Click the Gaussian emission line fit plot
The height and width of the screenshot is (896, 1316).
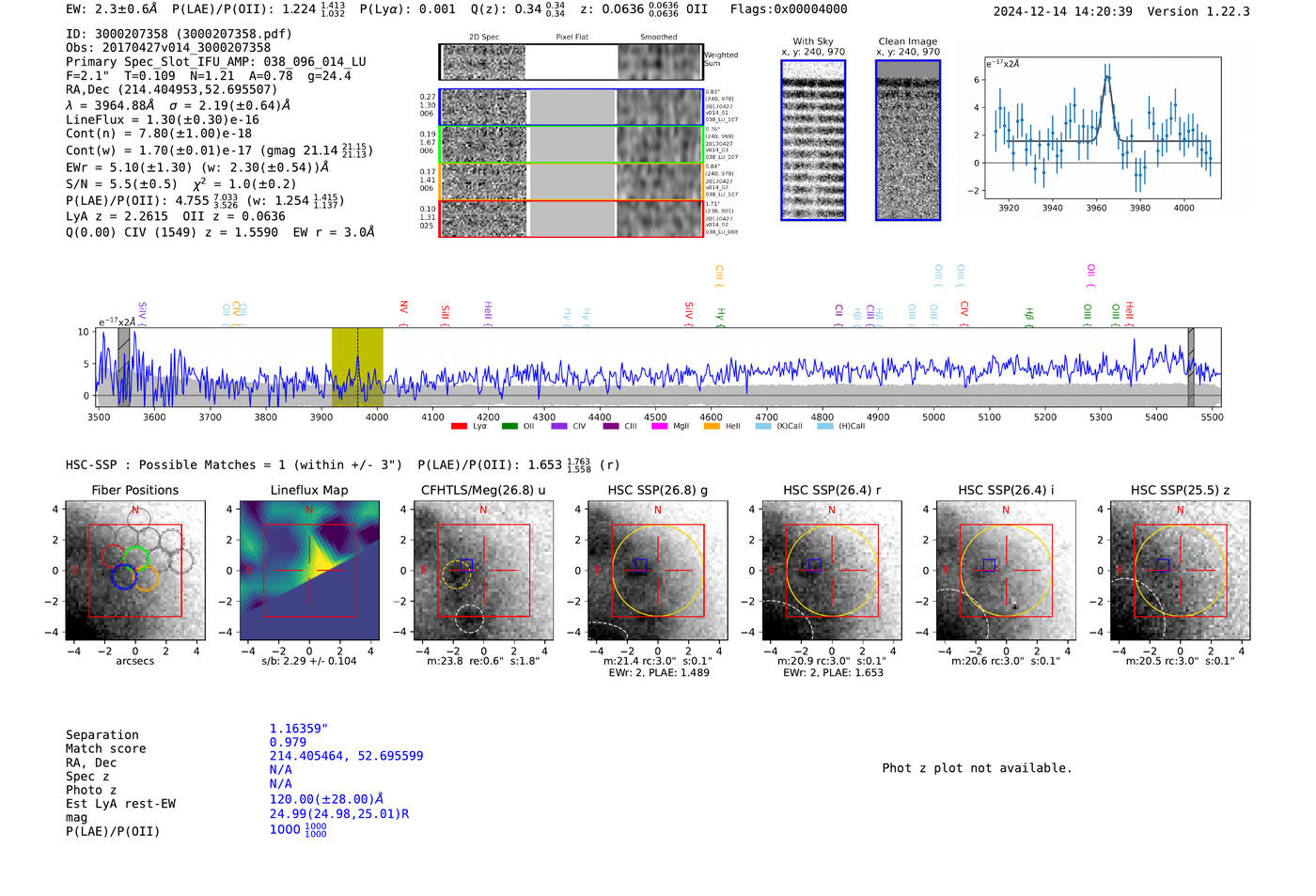click(x=1103, y=128)
